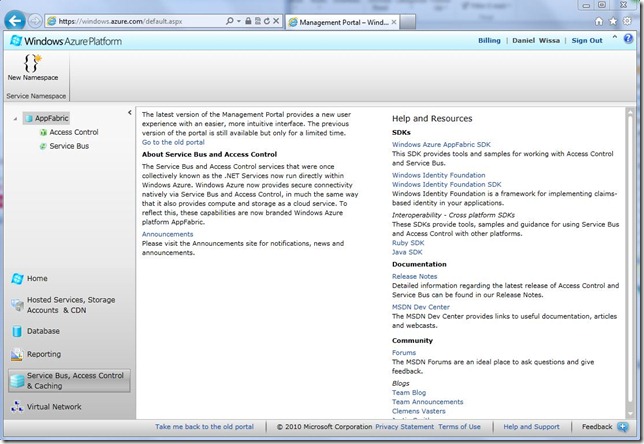Click the Feedback plus icon
Screen dimensions: 644x444
point(622,427)
